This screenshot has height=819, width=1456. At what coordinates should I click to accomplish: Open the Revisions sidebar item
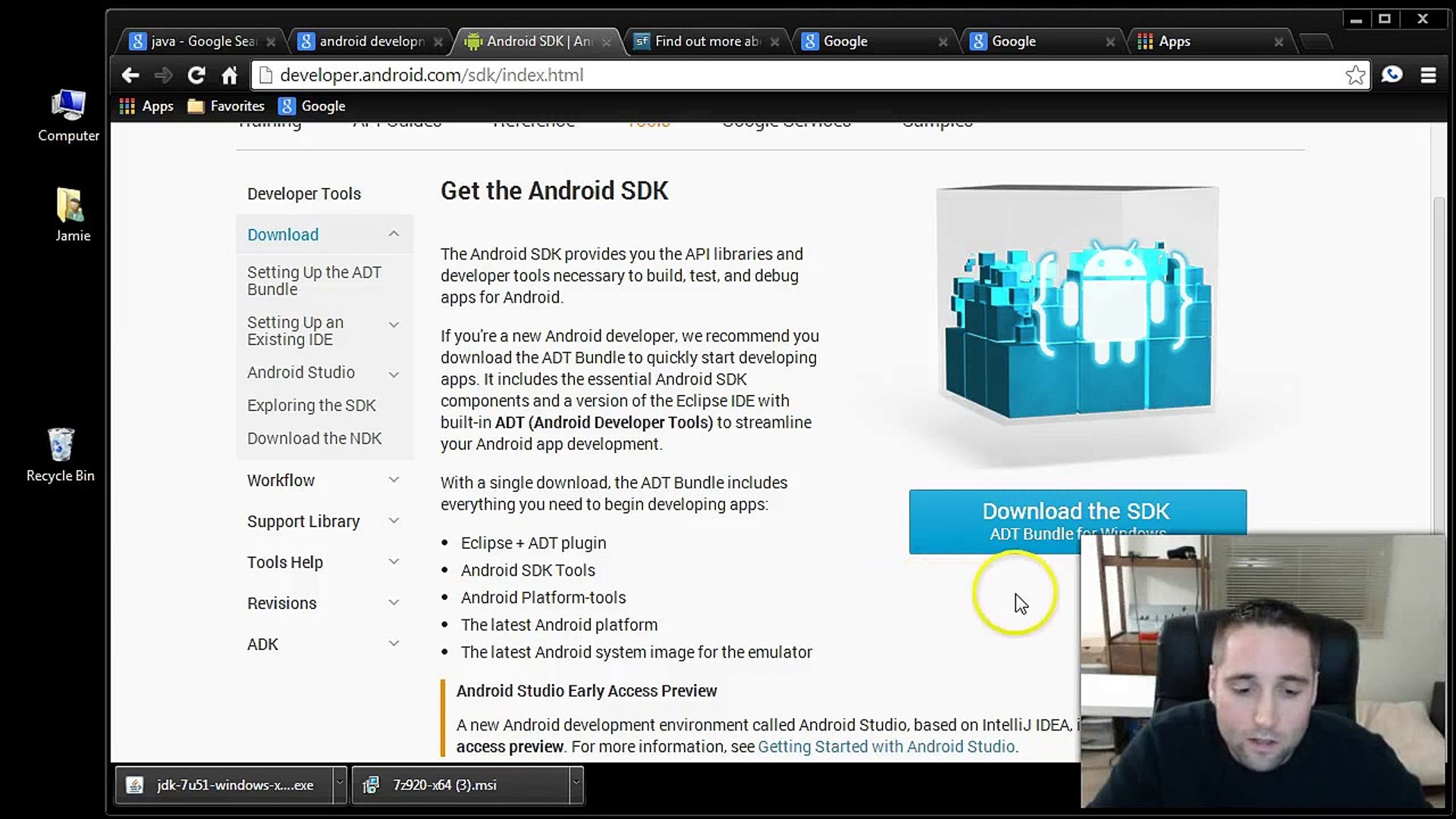pos(282,603)
